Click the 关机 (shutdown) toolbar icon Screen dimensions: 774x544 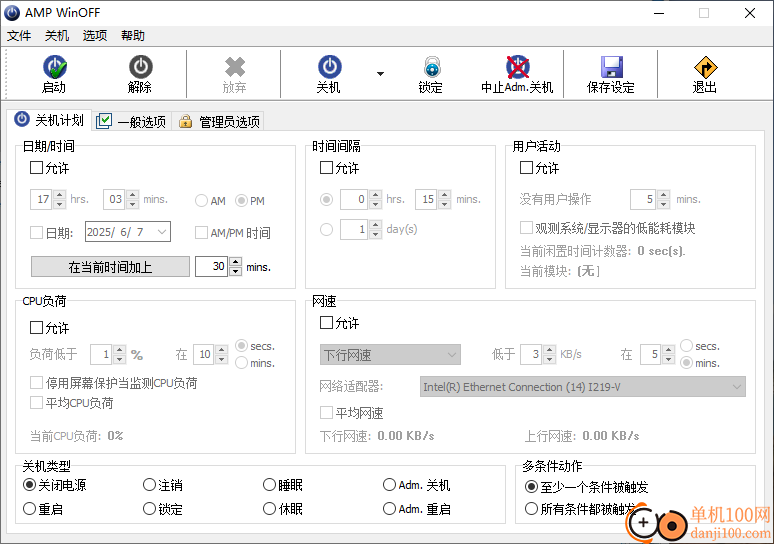coord(329,68)
